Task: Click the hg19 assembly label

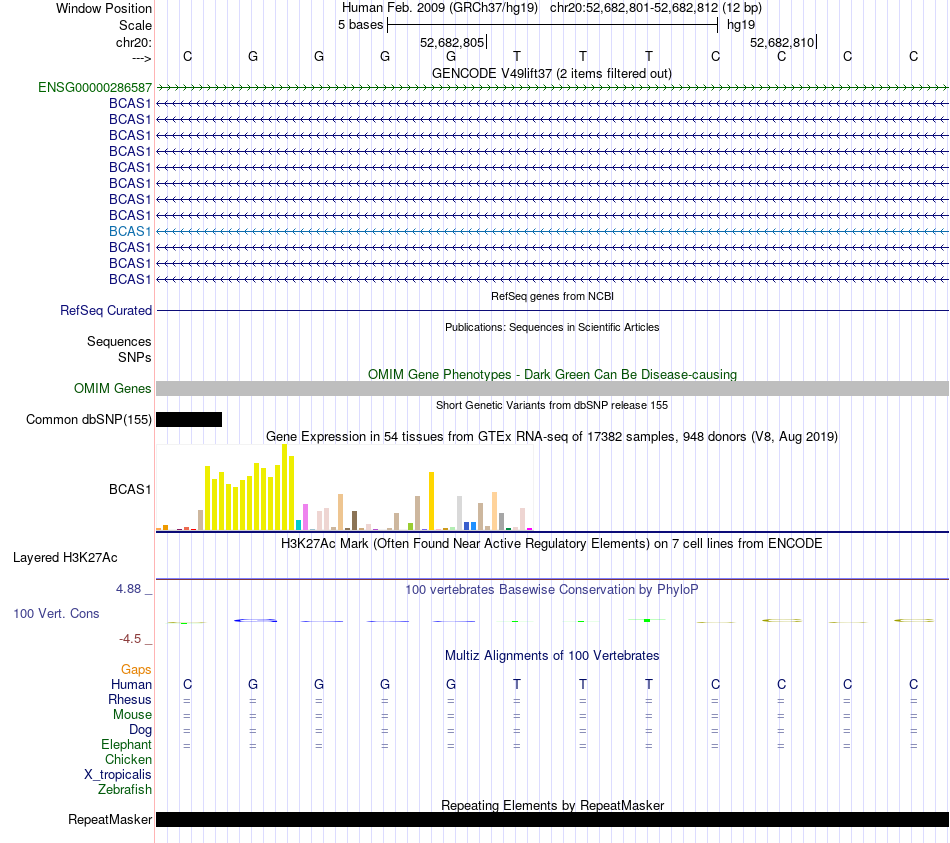Action: (x=741, y=25)
